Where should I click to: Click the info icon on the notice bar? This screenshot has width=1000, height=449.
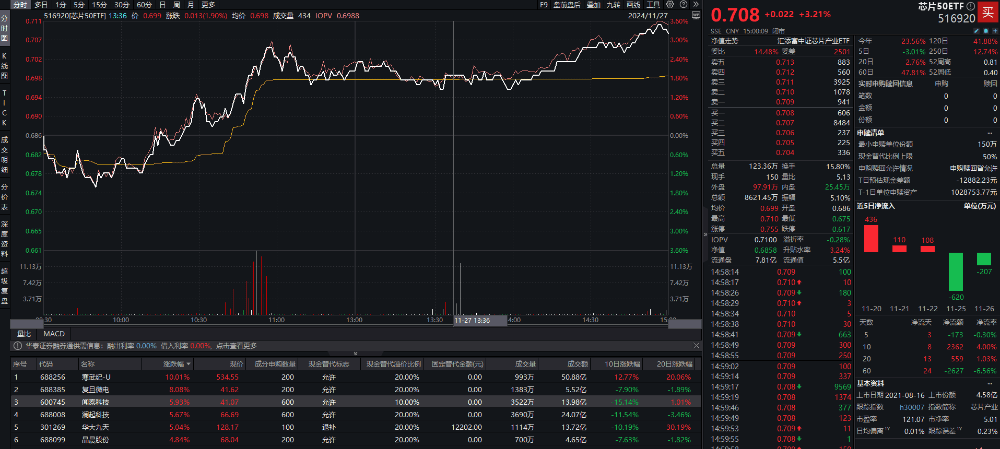click(17, 345)
